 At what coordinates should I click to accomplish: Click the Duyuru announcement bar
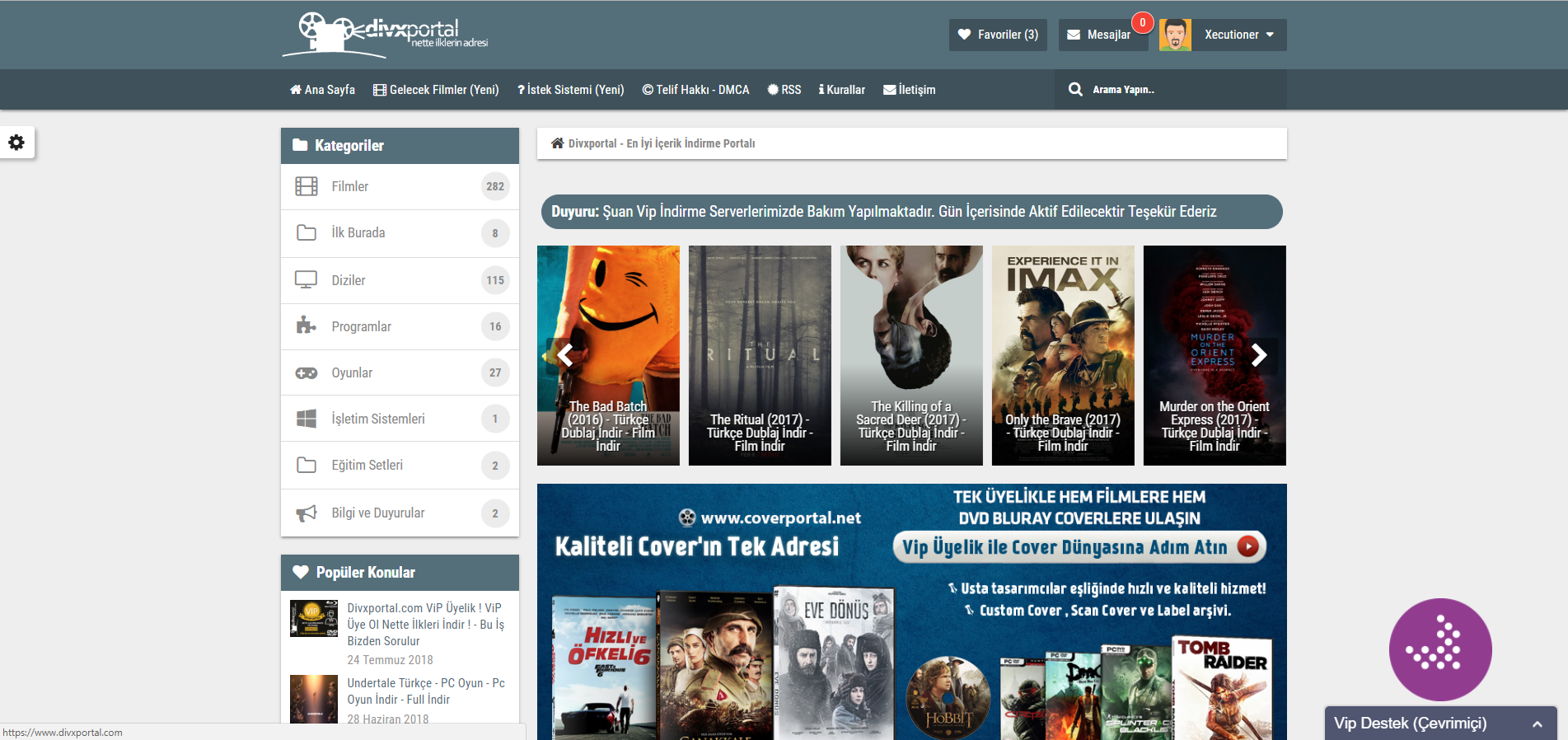[911, 212]
